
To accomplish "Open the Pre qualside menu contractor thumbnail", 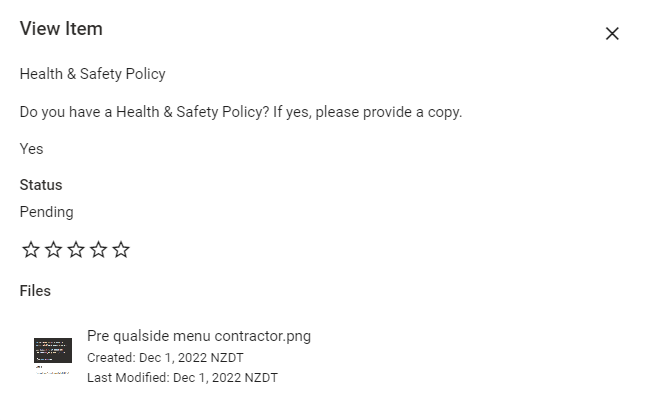I will tap(53, 356).
